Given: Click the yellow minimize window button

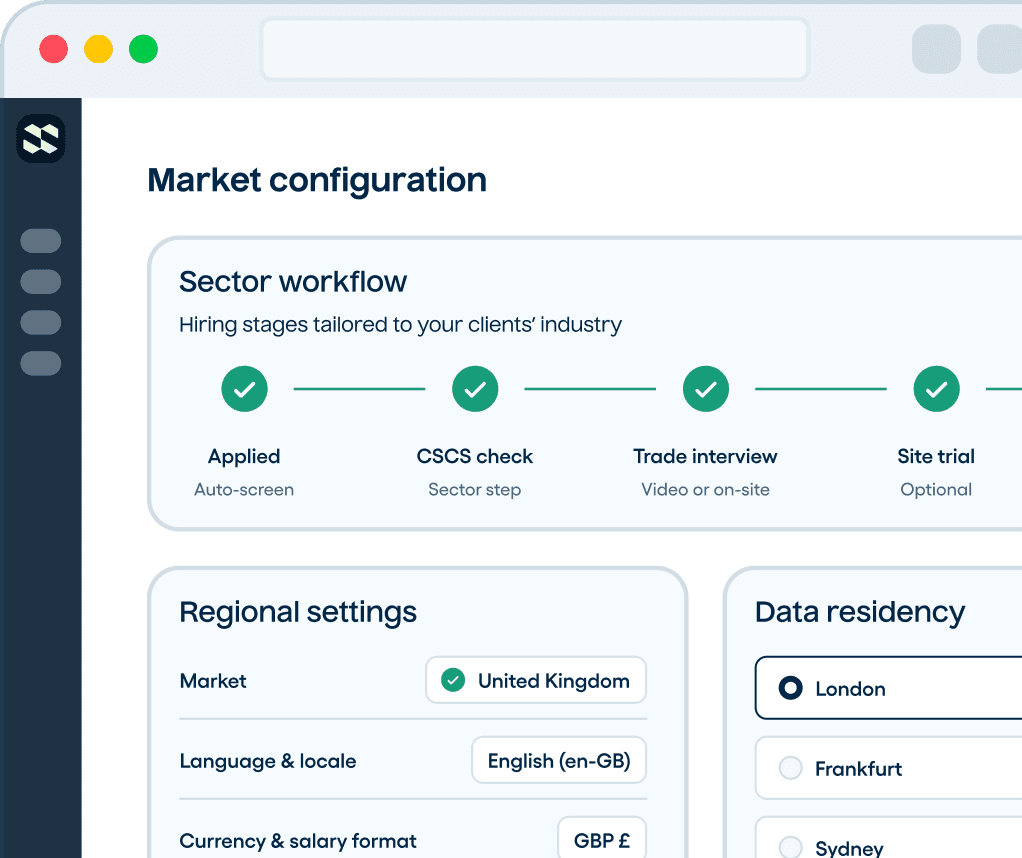Looking at the screenshot, I should pyautogui.click(x=98, y=49).
